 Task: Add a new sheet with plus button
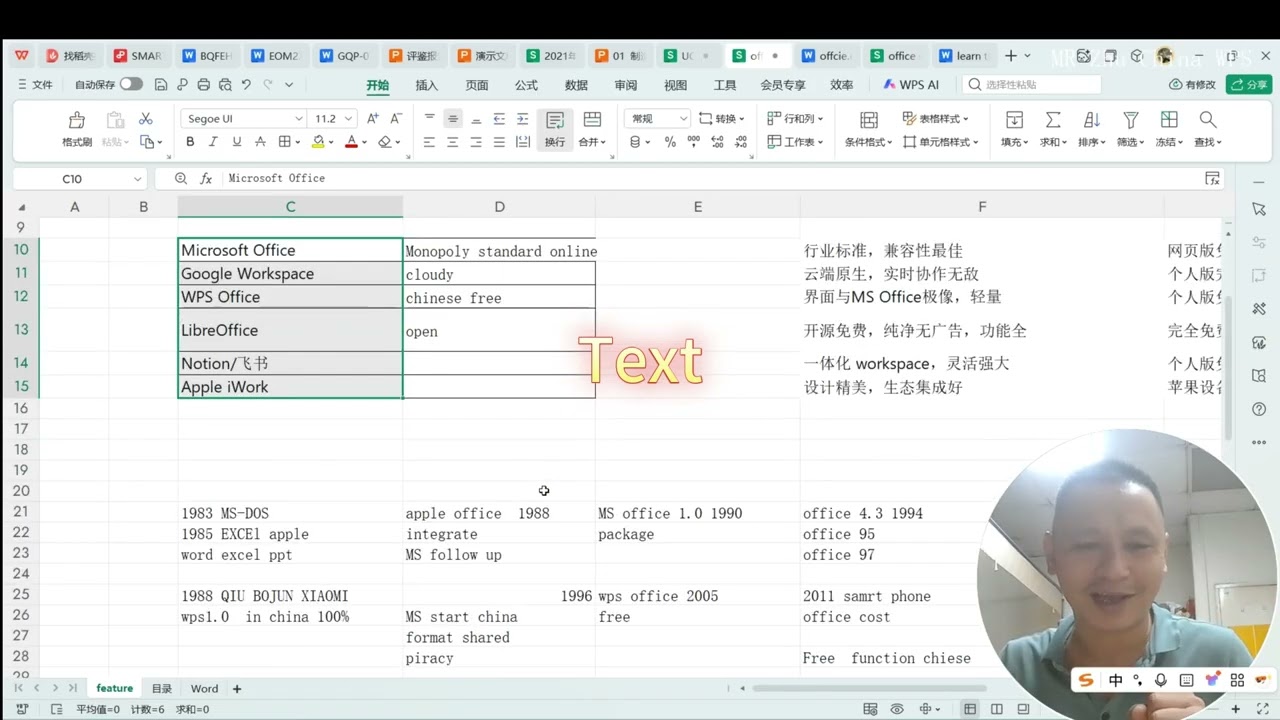[x=237, y=689]
